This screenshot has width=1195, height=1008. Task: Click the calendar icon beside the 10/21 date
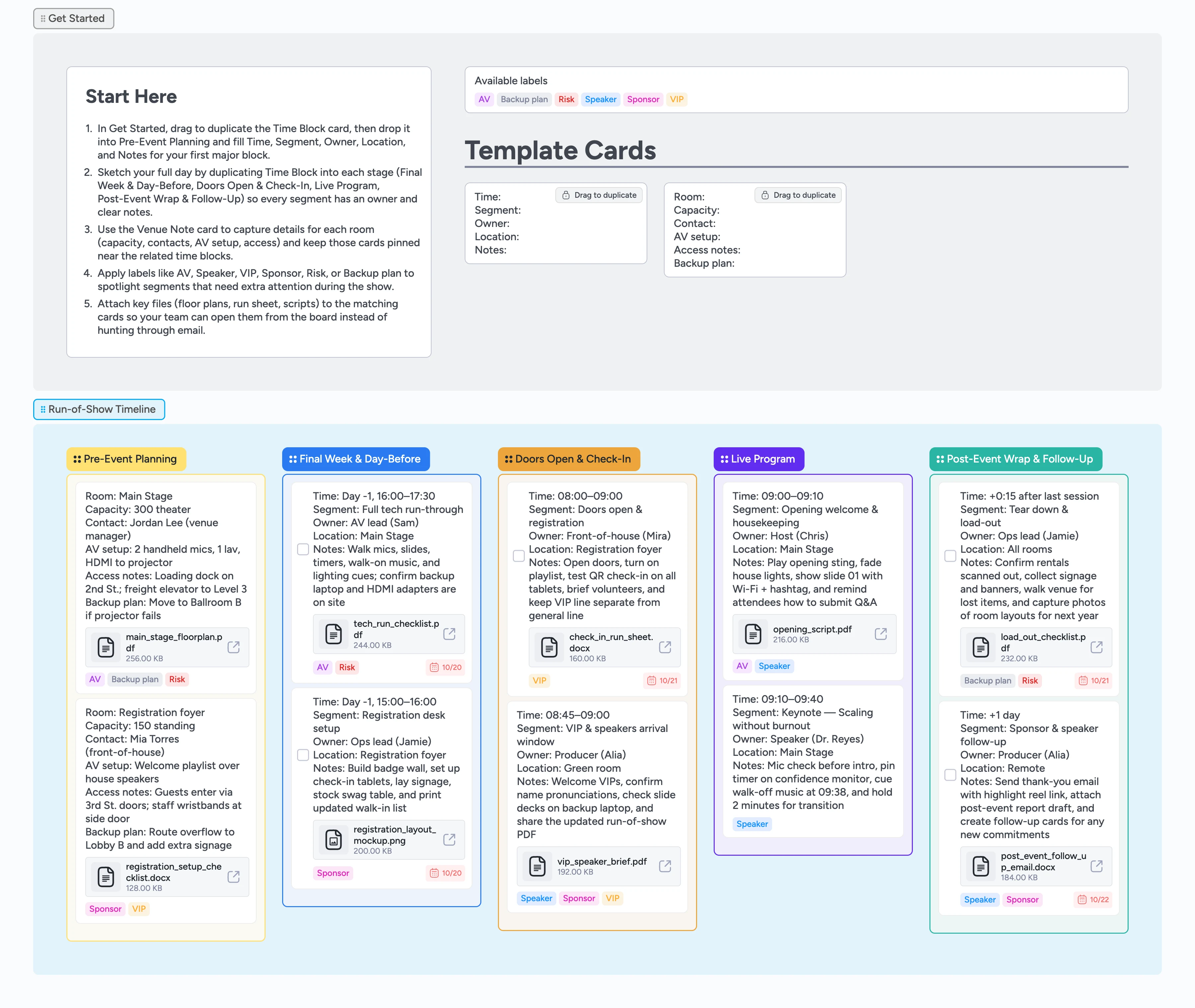651,681
